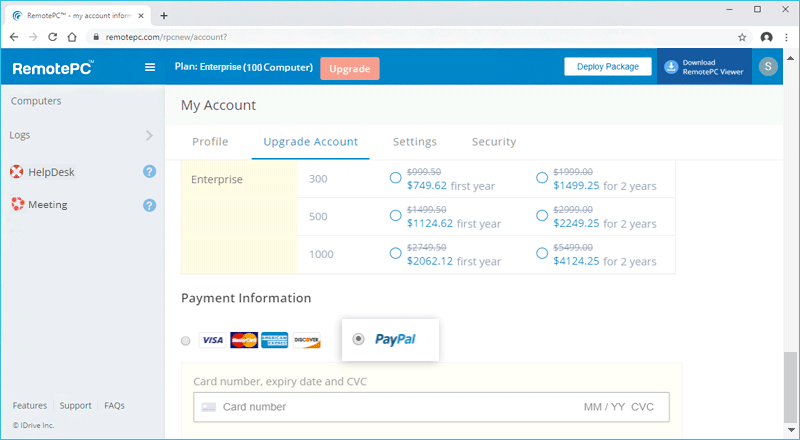Click the scrollbar up arrow

coord(790,58)
